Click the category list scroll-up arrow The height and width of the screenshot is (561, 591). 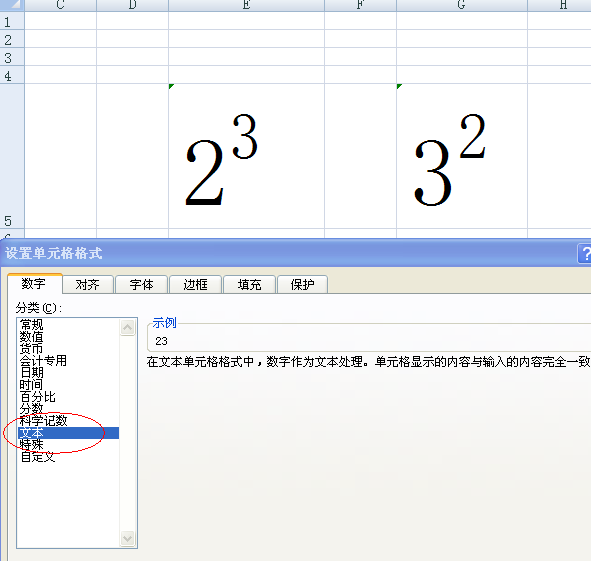(x=127, y=327)
